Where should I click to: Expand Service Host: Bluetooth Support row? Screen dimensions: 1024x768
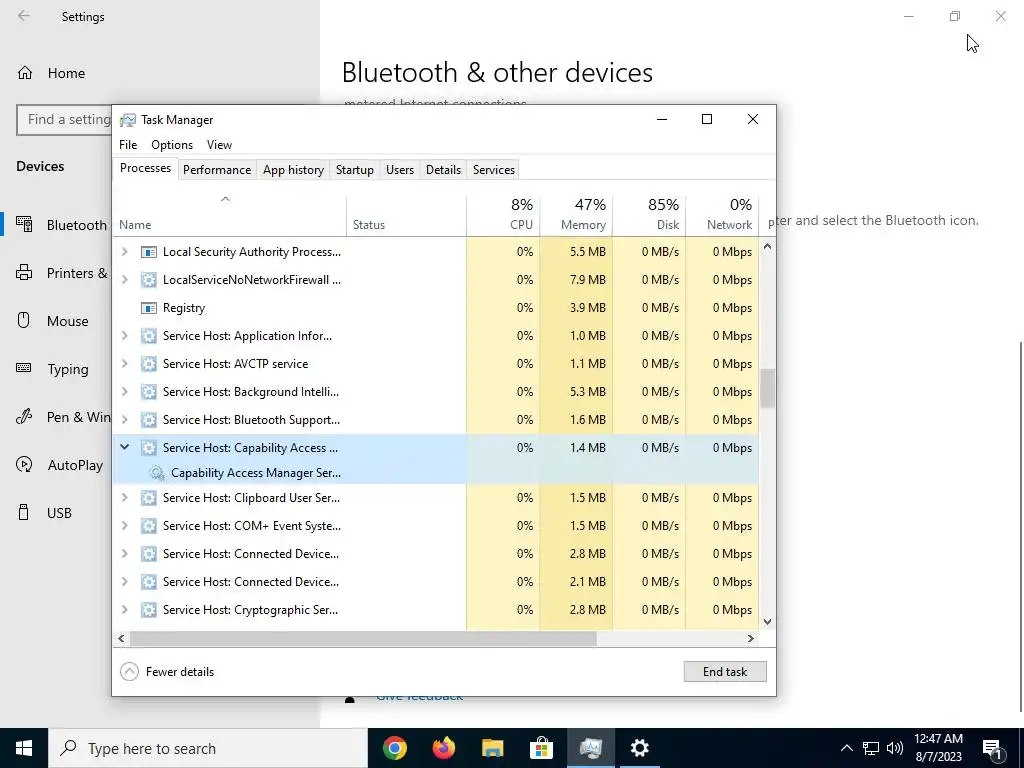[125, 421]
